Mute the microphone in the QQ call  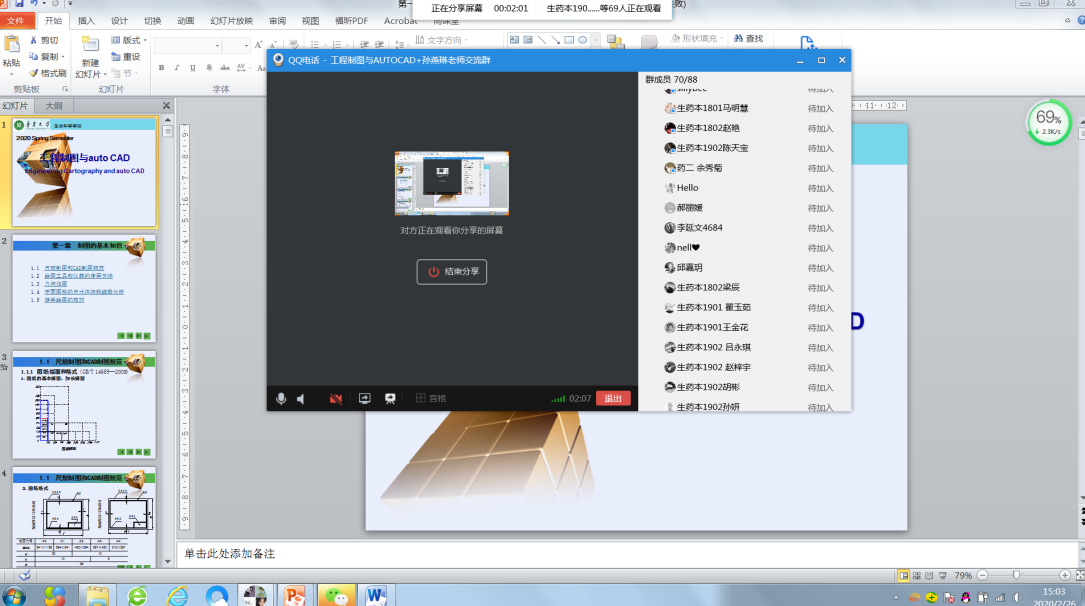click(x=281, y=398)
